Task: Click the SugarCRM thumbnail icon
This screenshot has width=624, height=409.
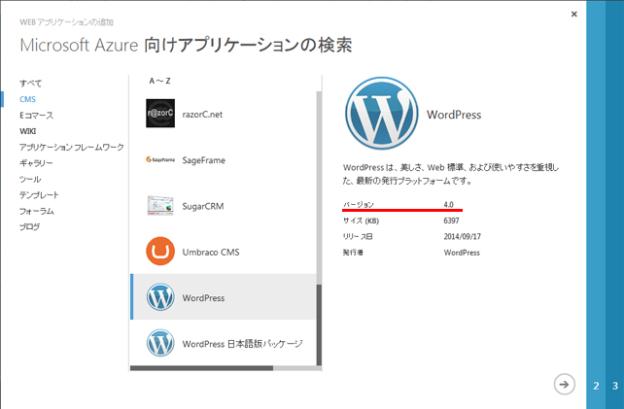Action: [x=160, y=205]
